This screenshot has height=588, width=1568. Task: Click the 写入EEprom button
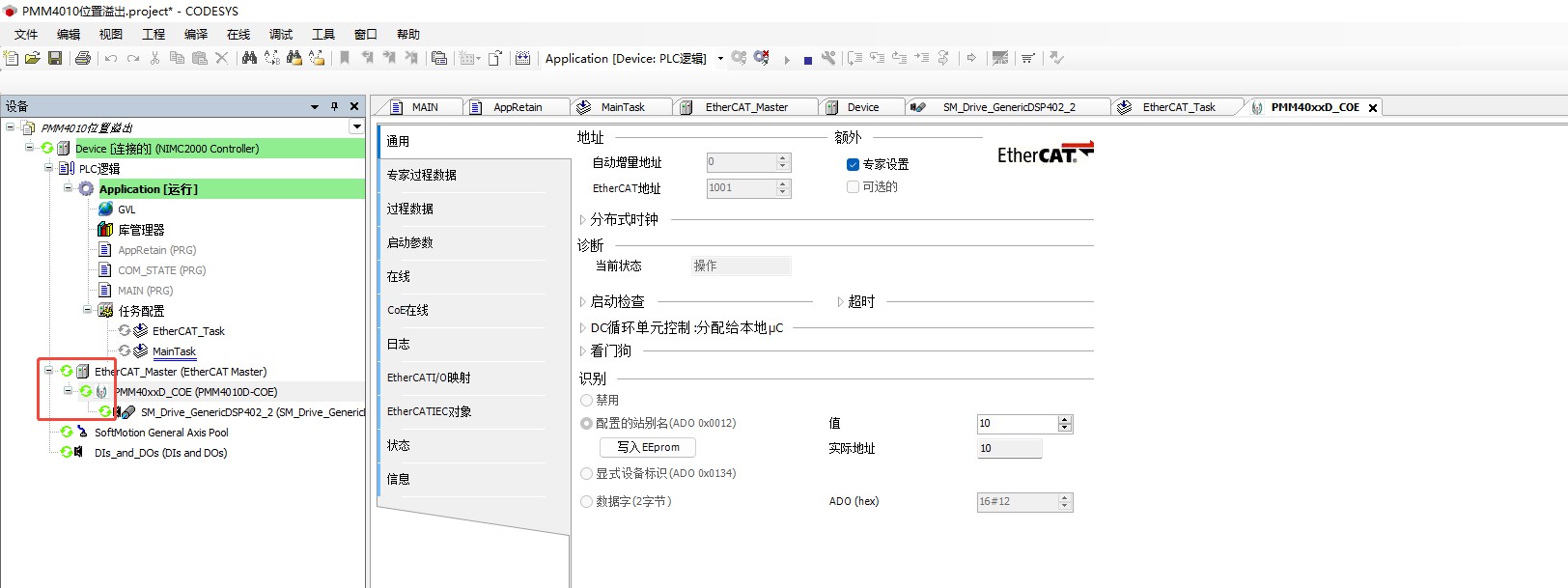tap(648, 447)
